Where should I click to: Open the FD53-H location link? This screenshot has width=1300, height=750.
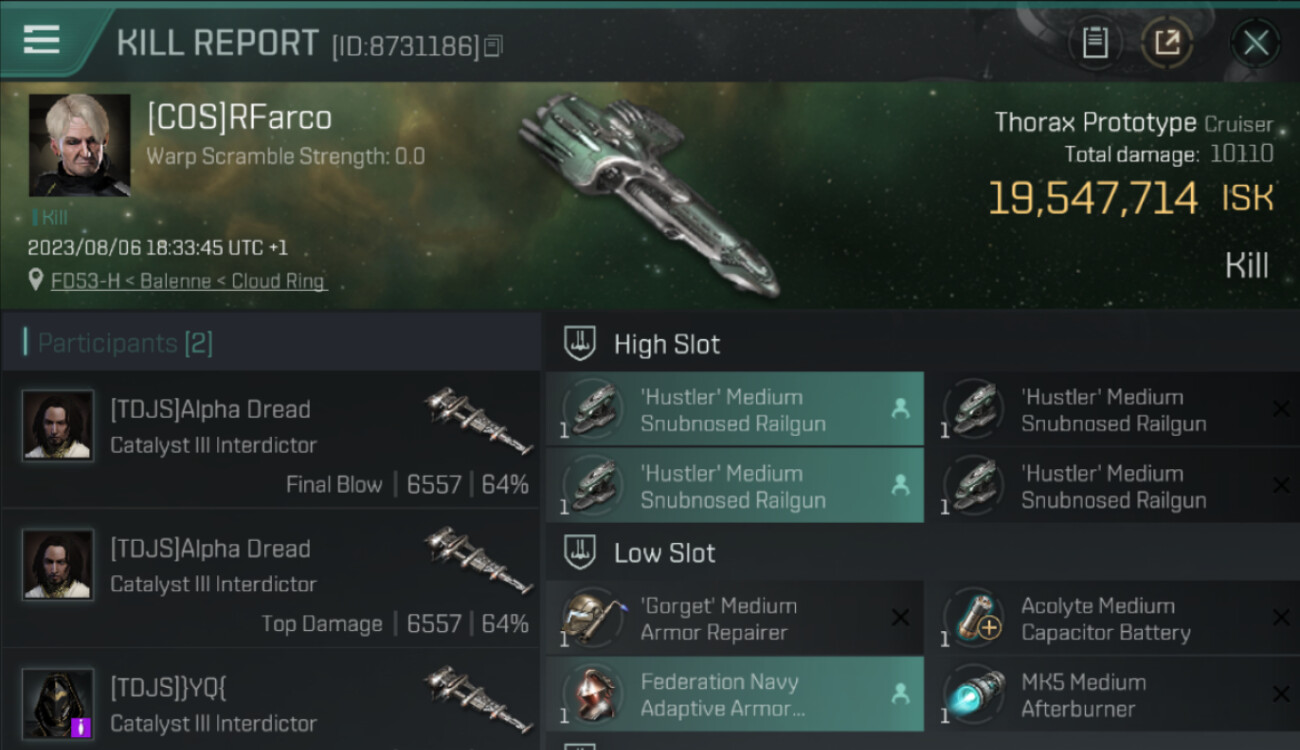point(189,281)
